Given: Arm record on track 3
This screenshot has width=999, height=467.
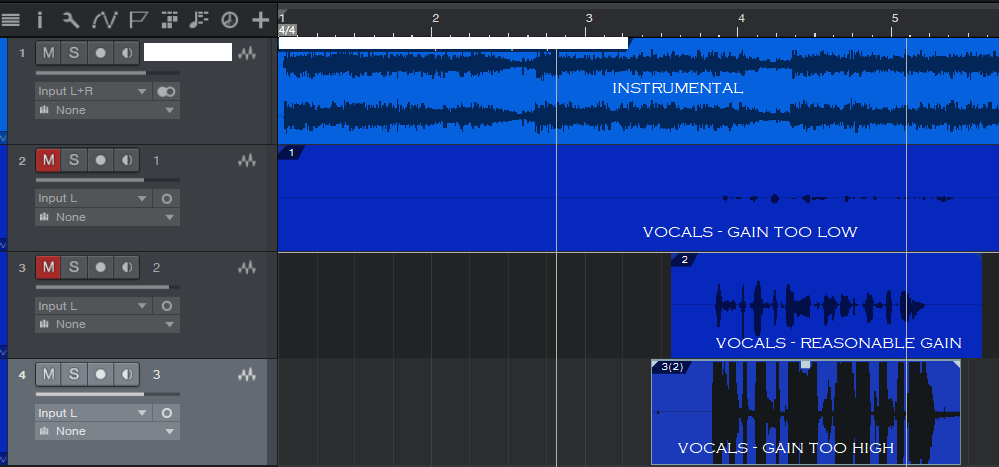Looking at the screenshot, I should 101,268.
